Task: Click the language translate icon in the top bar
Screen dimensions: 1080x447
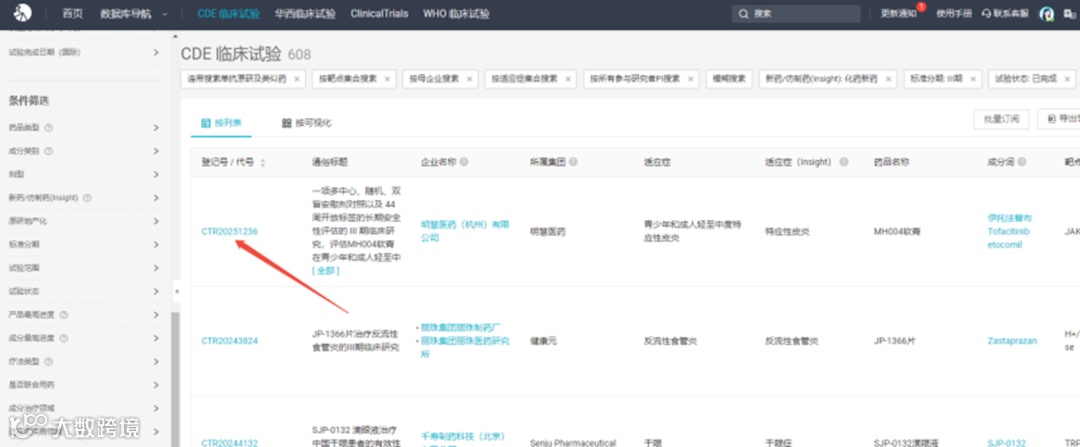Action: [1068, 14]
